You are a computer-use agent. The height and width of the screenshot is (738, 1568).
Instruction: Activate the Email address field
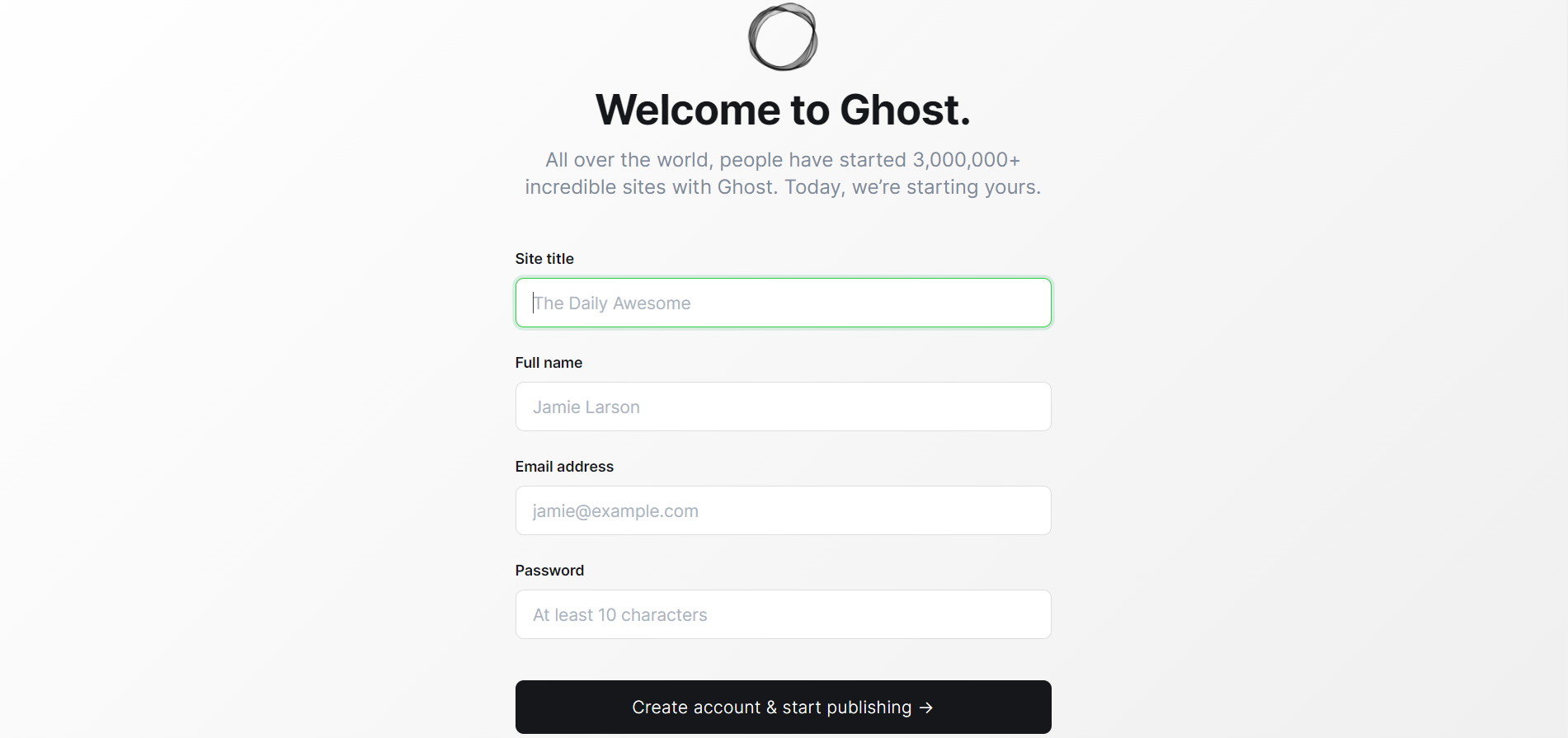(783, 510)
